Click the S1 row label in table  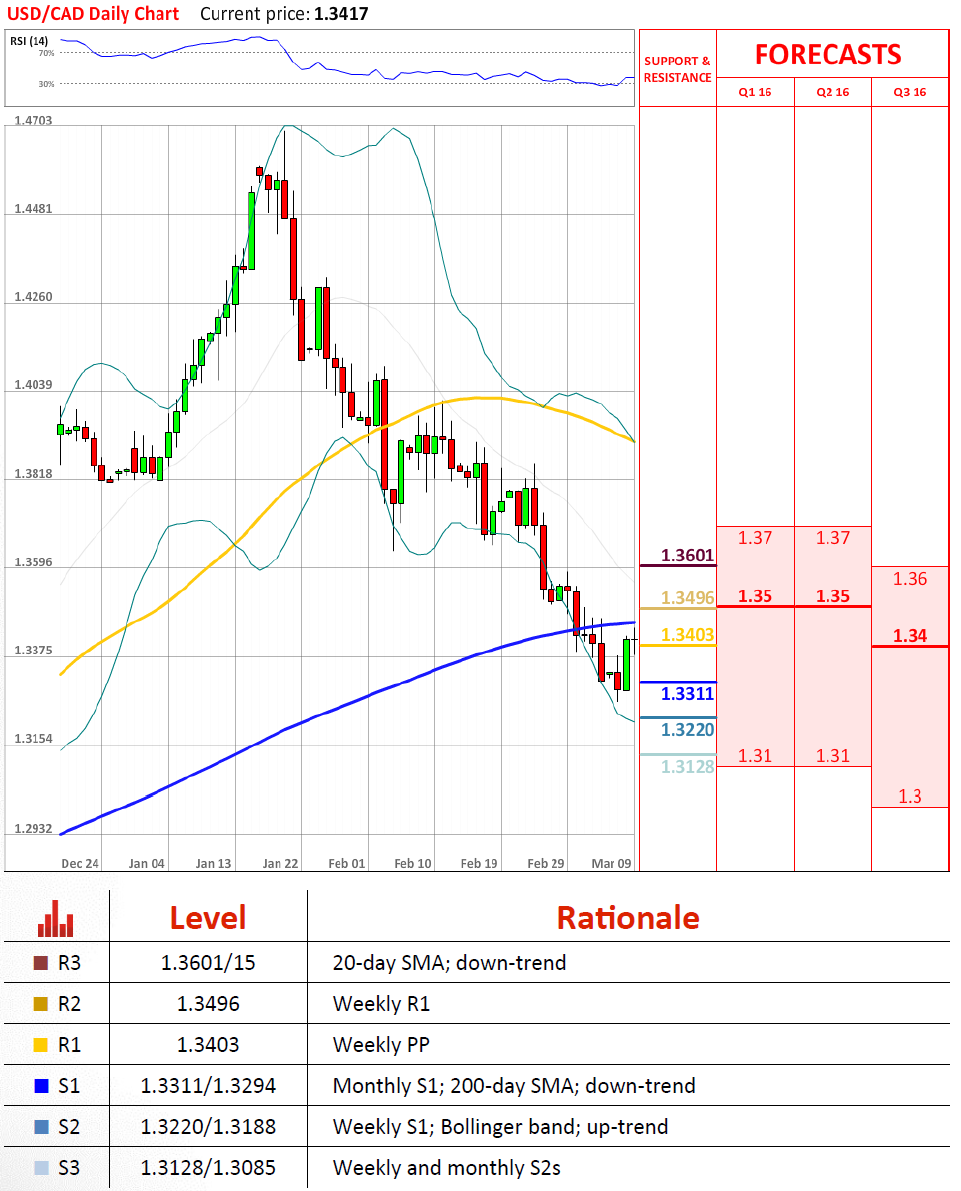69,1086
